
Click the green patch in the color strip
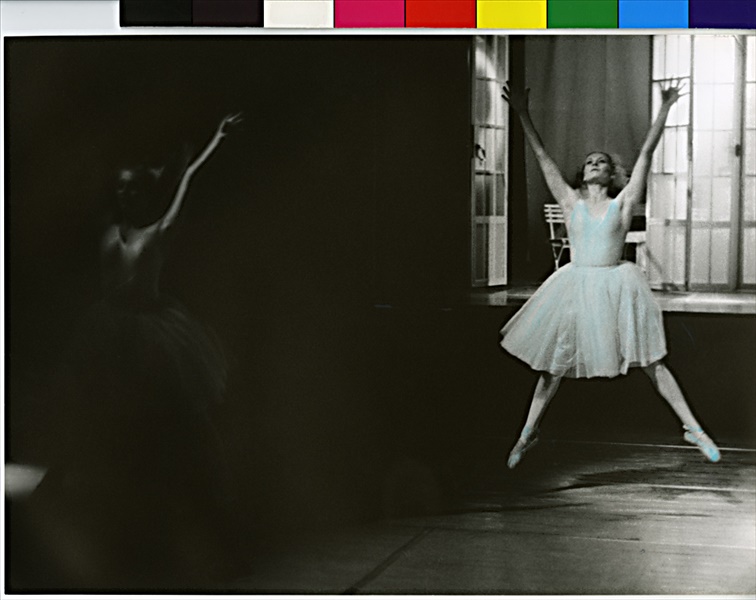[582, 14]
